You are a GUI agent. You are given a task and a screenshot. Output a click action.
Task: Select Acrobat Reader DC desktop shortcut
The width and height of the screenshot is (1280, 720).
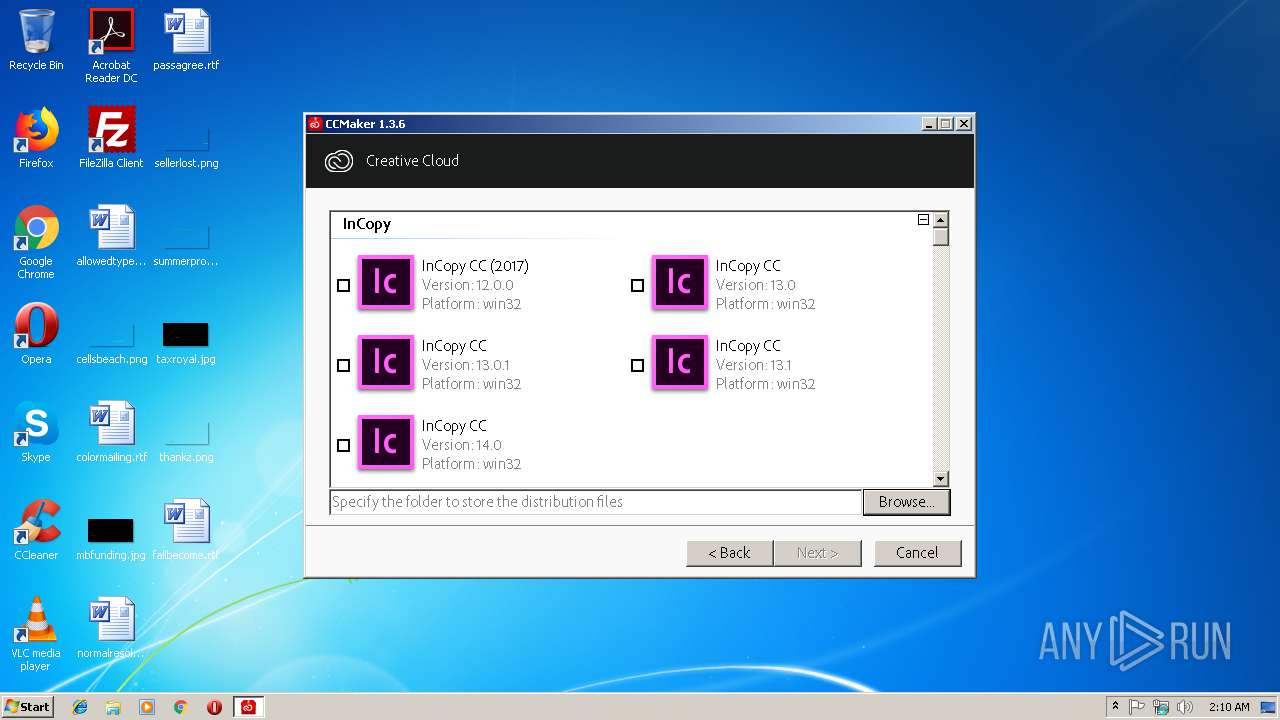pyautogui.click(x=111, y=46)
